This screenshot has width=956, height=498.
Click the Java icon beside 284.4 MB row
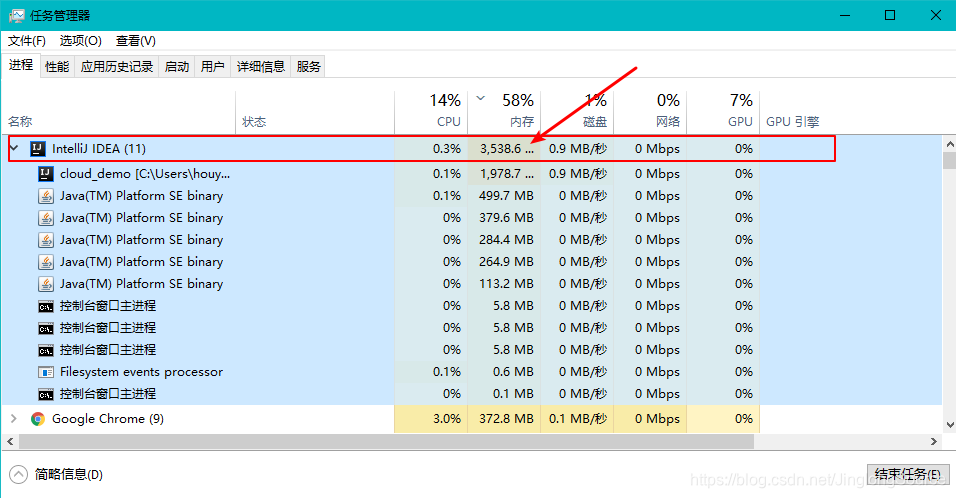(x=46, y=240)
